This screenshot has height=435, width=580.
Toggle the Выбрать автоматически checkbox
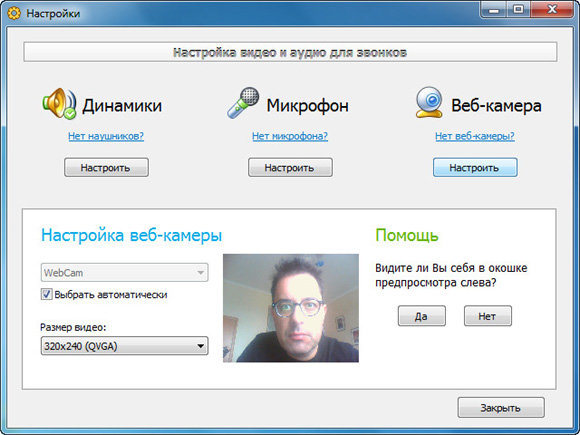pos(46,294)
